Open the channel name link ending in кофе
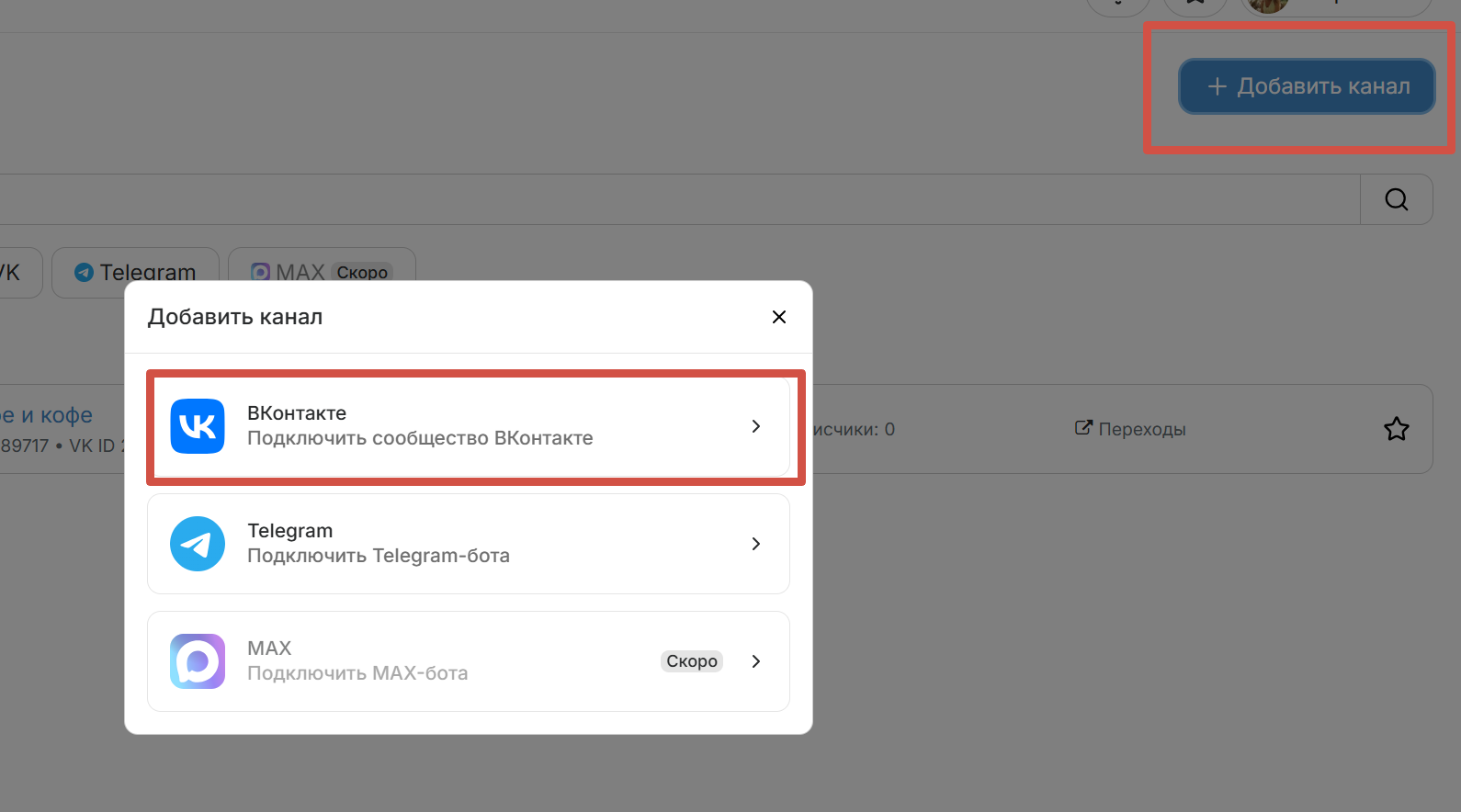Viewport: 1461px width, 812px height. pyautogui.click(x=46, y=415)
